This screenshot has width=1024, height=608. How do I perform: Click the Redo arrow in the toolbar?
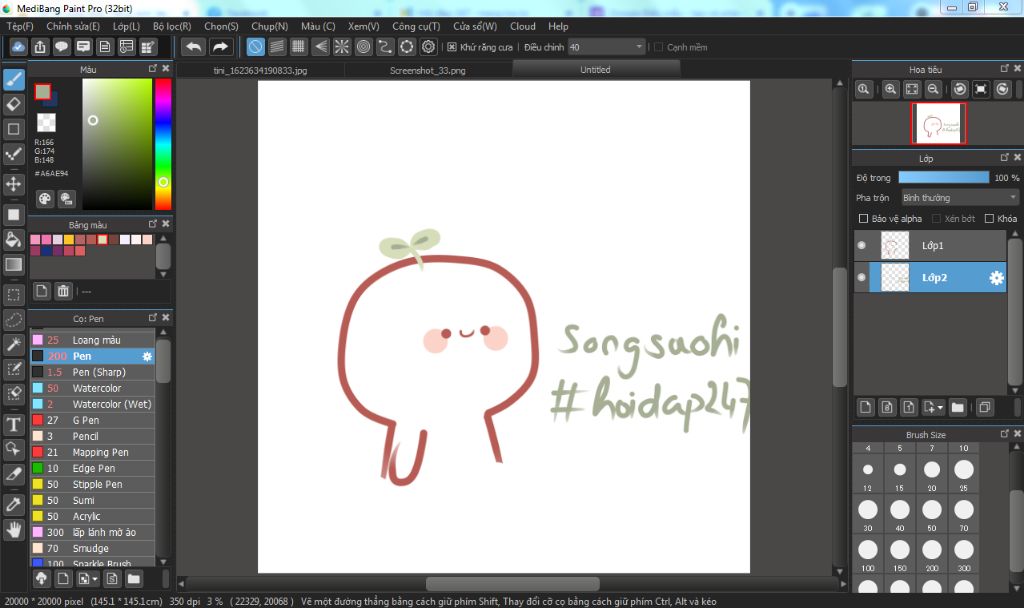point(221,47)
